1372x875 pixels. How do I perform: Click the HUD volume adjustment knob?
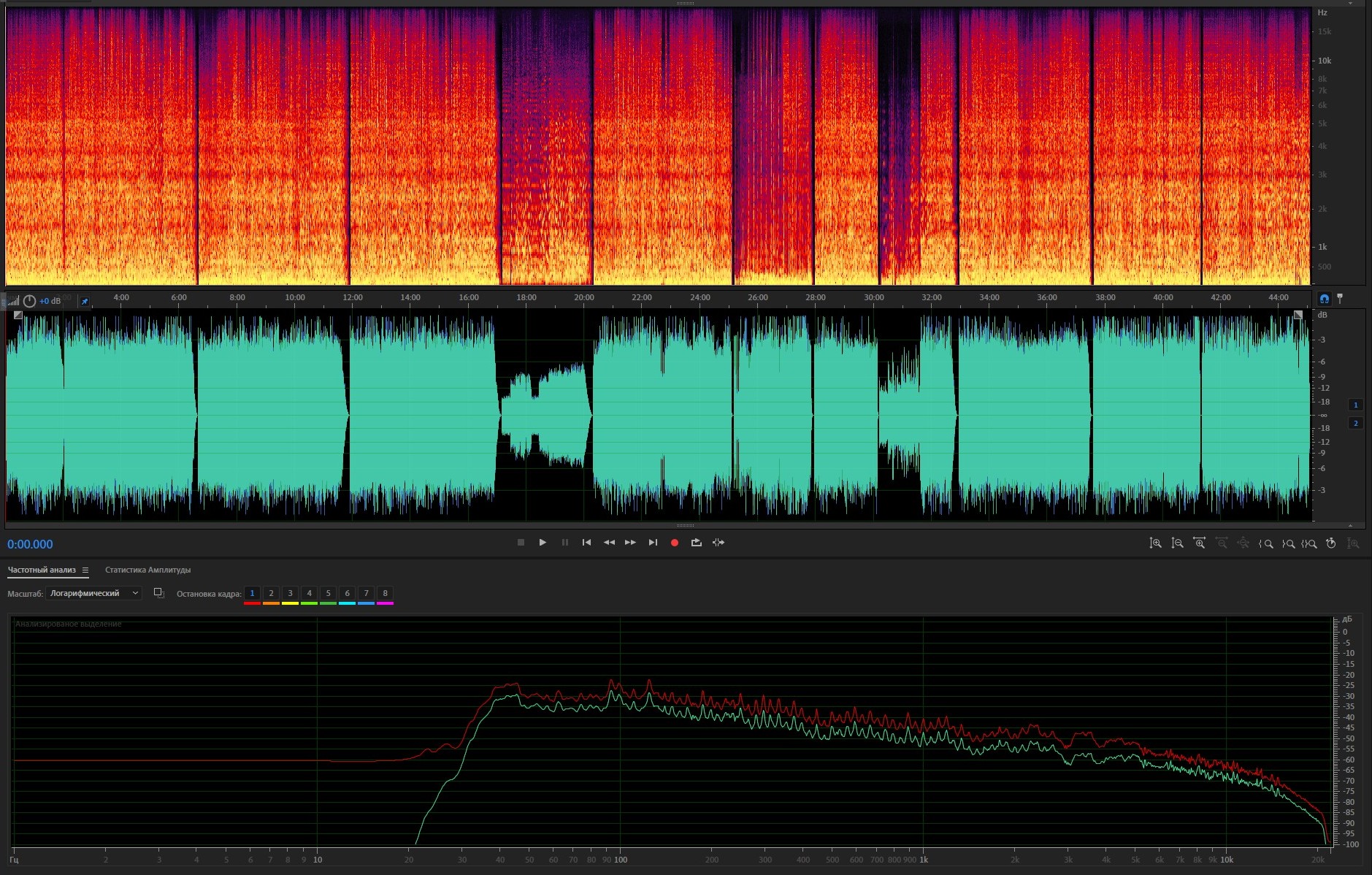click(29, 301)
